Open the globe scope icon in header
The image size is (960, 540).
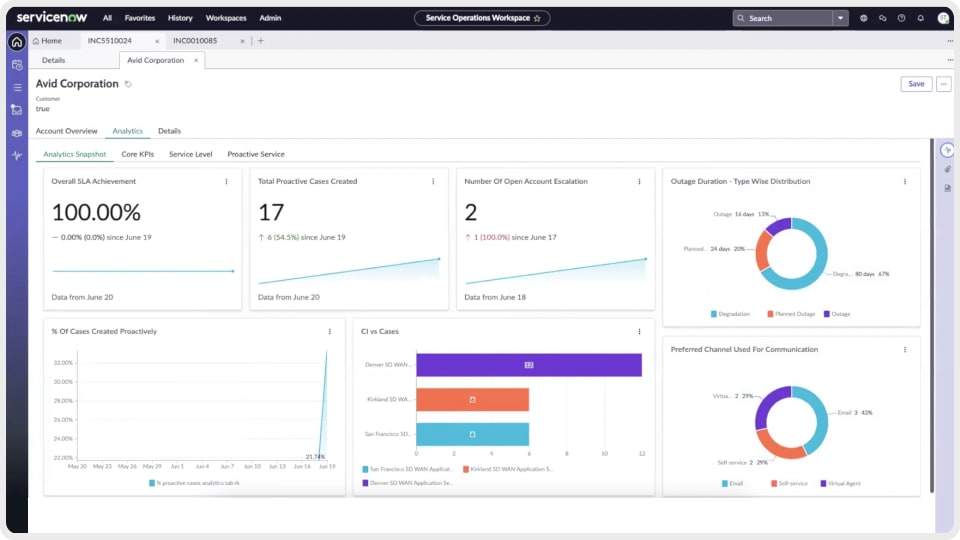click(863, 18)
